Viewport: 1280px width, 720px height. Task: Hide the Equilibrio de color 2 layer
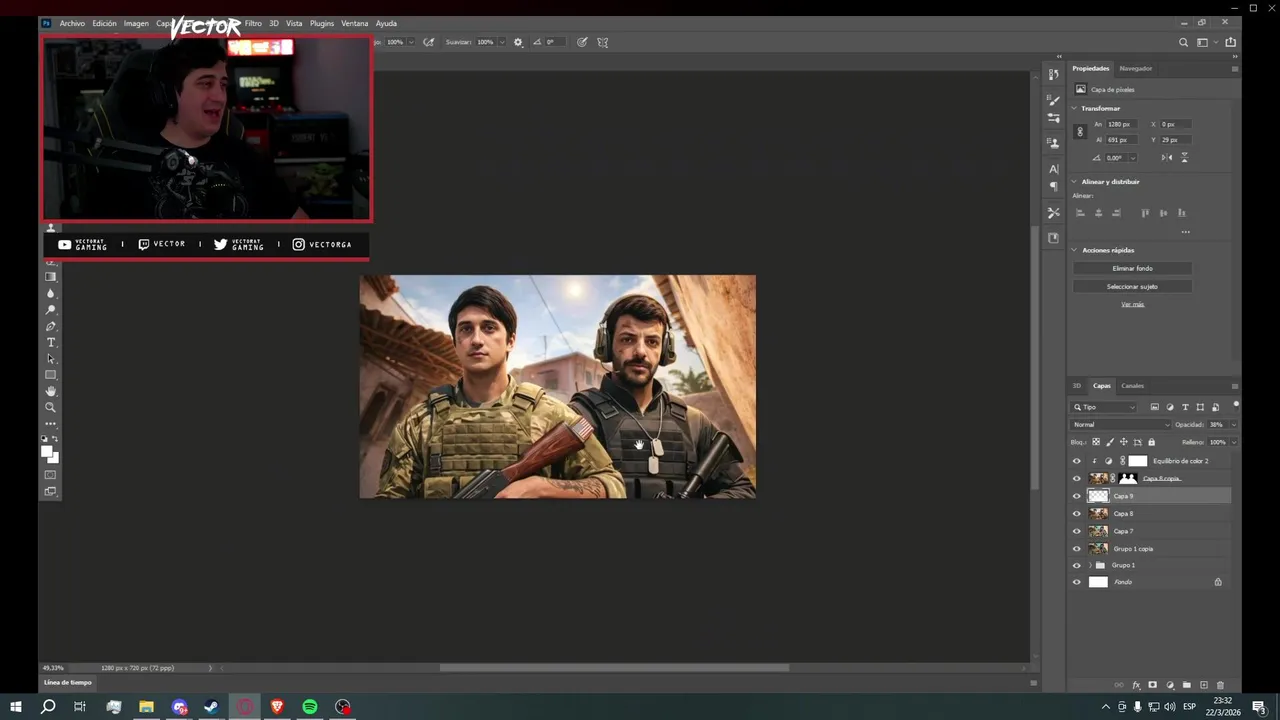(1077, 461)
